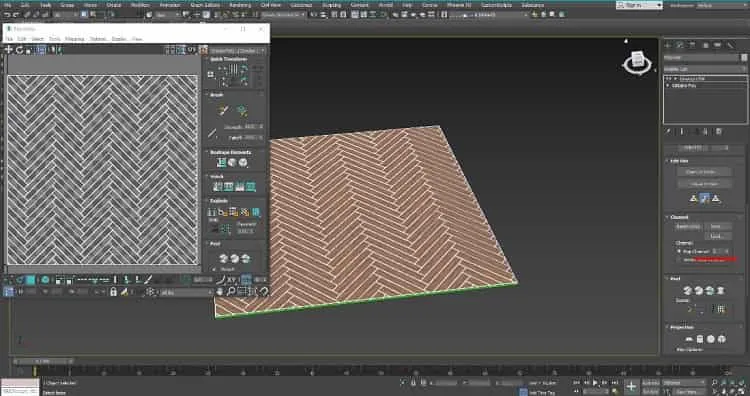The height and width of the screenshot is (396, 750).
Task: Select the Editable Poly entry in the modifier stack
Action: pyautogui.click(x=684, y=86)
